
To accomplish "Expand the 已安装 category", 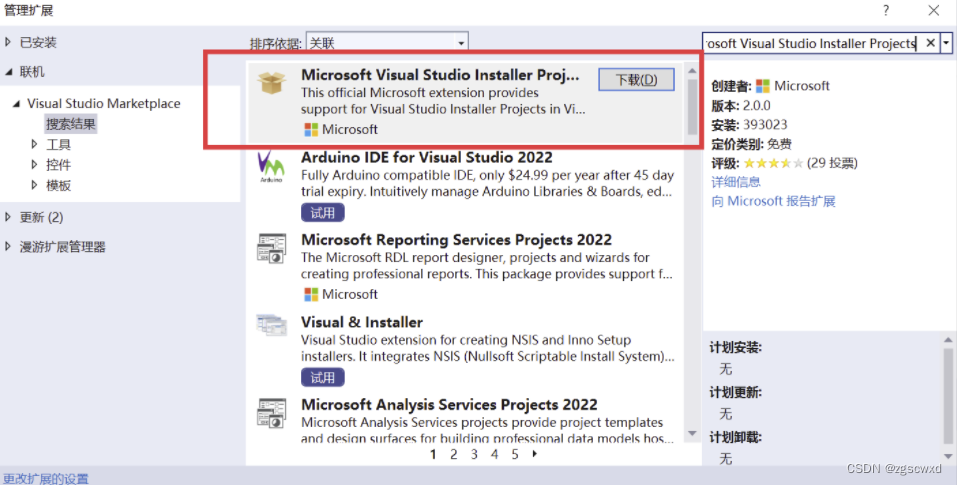I will coord(8,42).
